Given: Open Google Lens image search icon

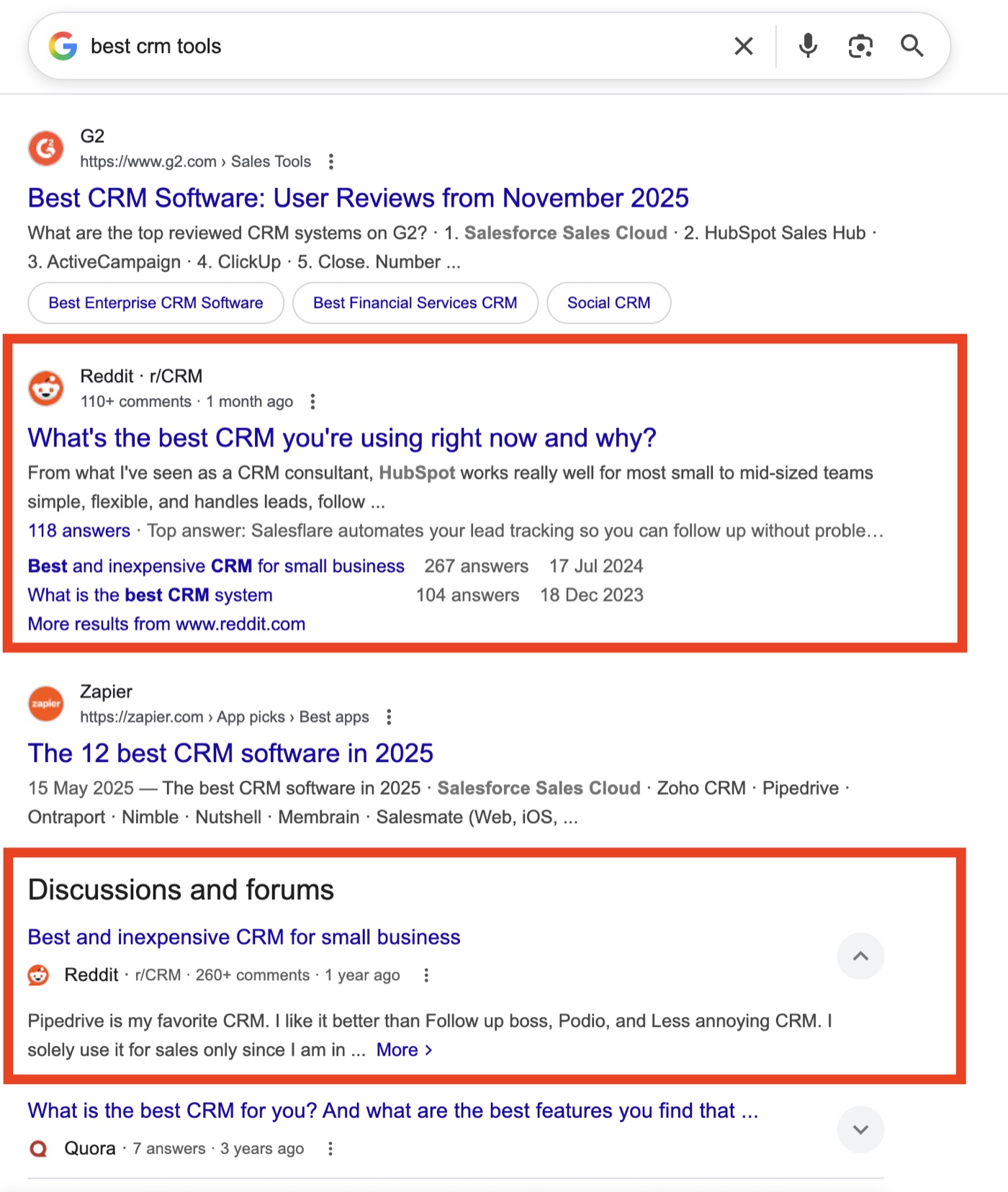Looking at the screenshot, I should click(x=860, y=46).
